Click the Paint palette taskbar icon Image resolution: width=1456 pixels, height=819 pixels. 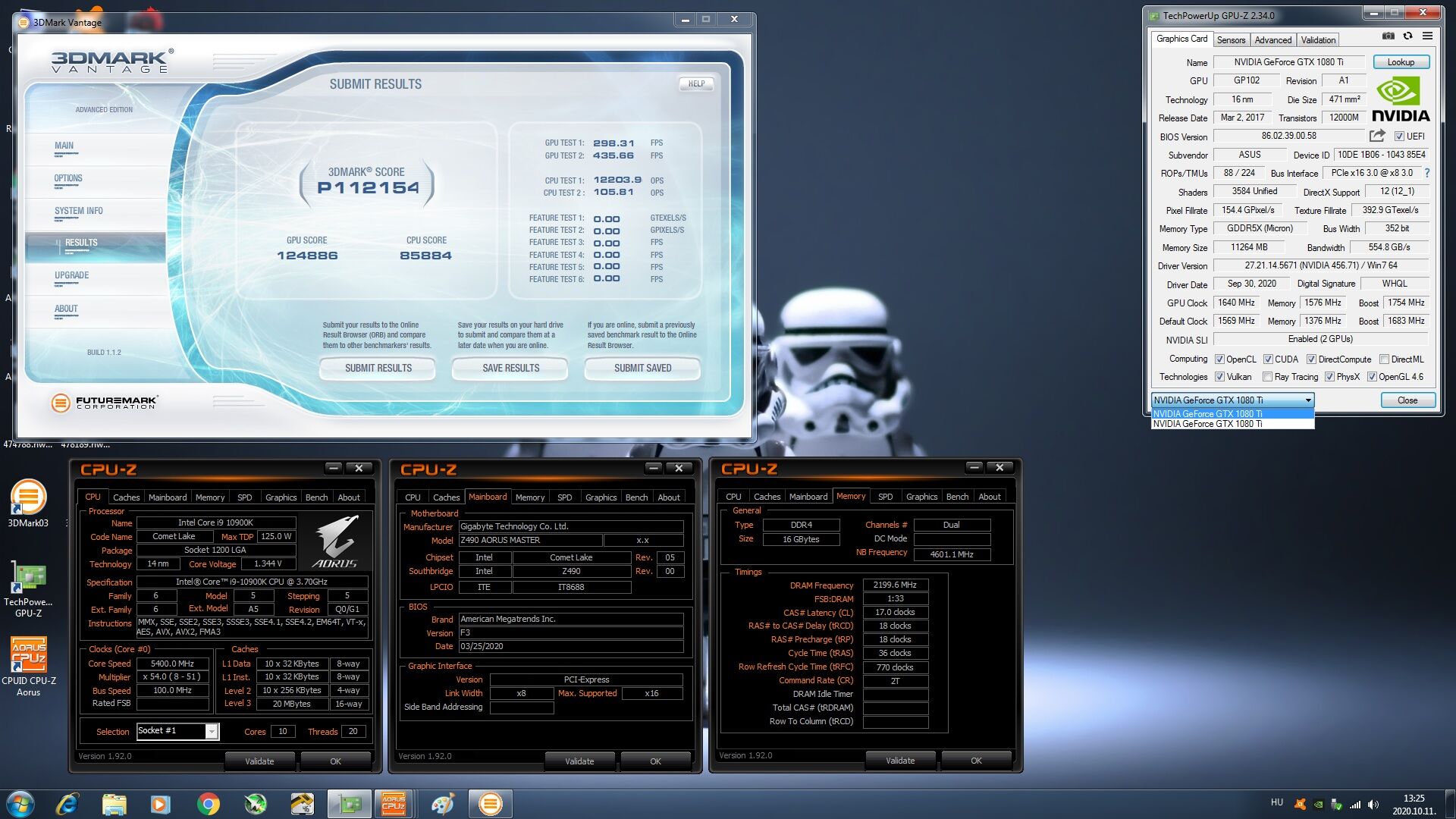[x=443, y=804]
